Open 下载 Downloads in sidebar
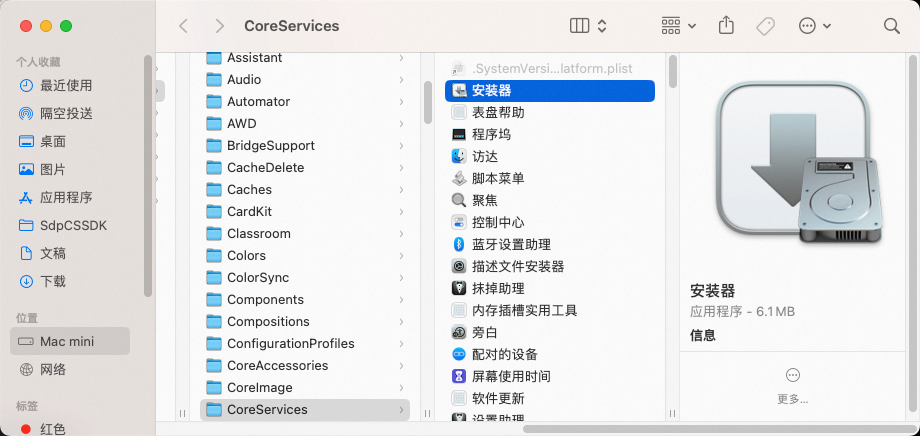This screenshot has width=920, height=436. pyautogui.click(x=53, y=281)
